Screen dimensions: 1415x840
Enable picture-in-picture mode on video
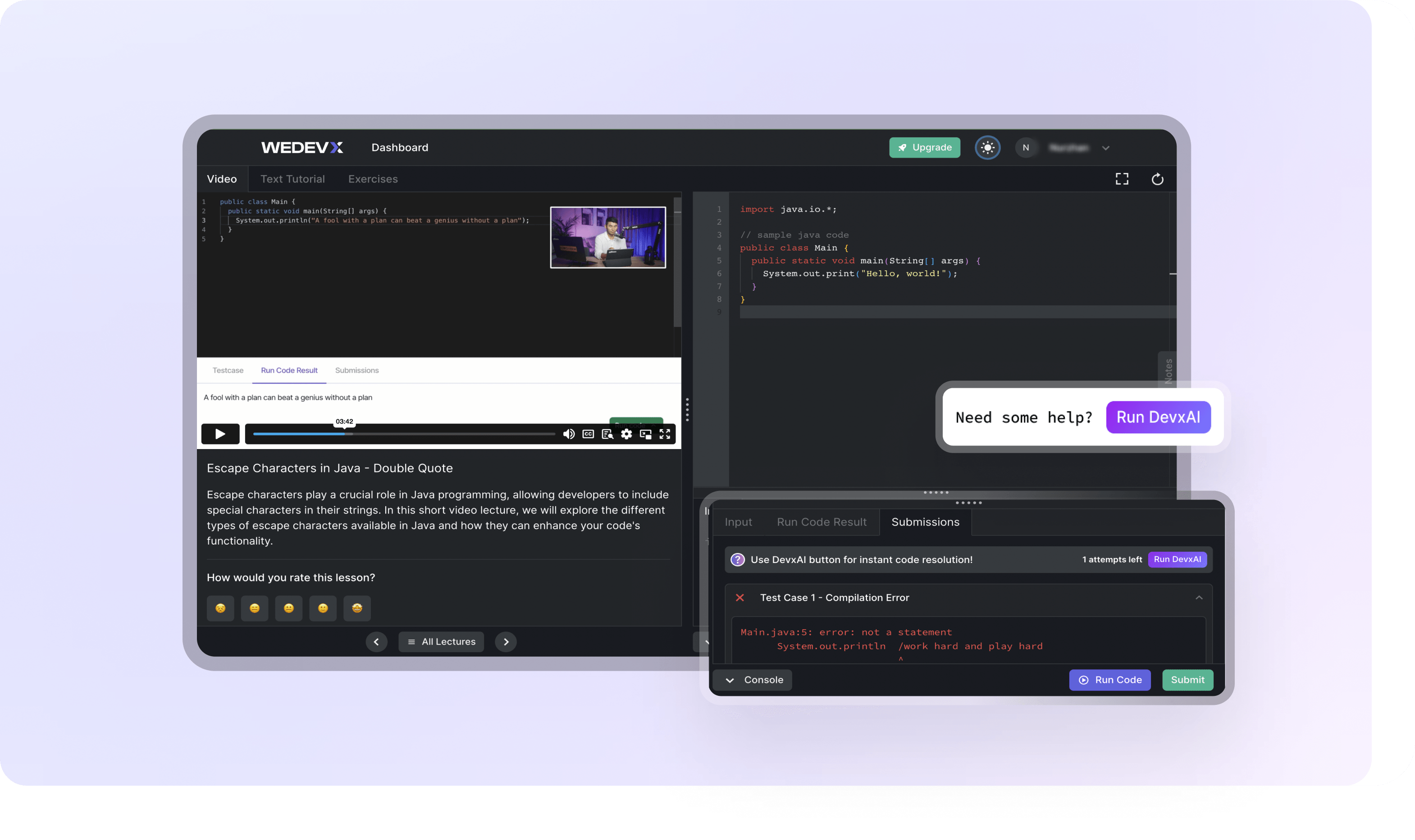645,434
